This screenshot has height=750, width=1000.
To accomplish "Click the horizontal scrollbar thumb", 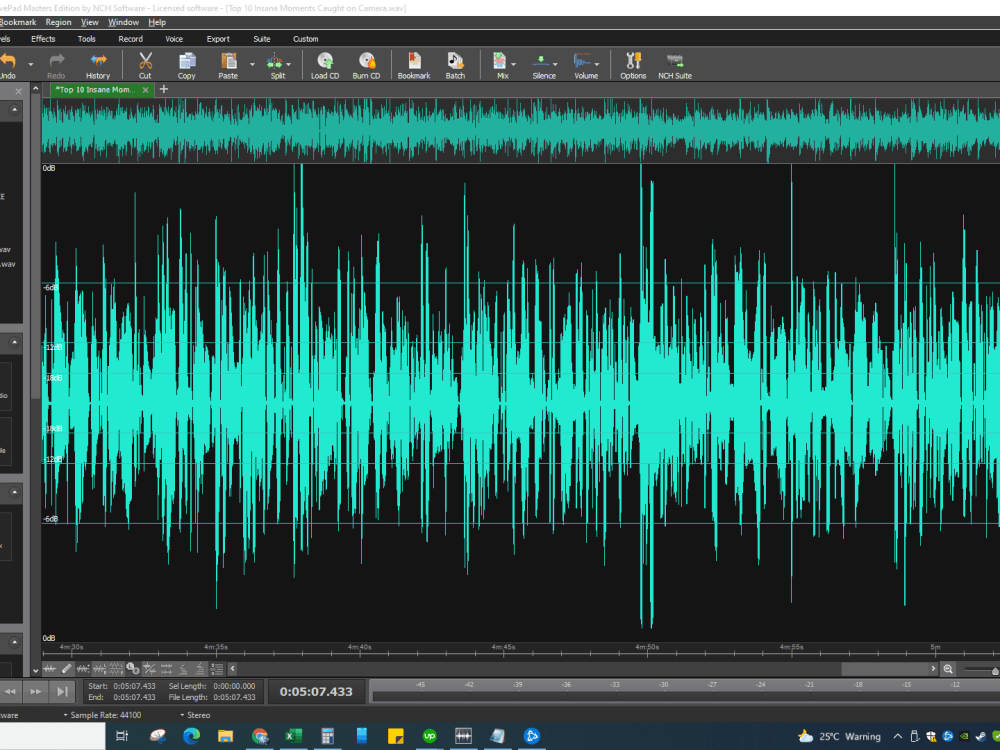I will (885, 668).
